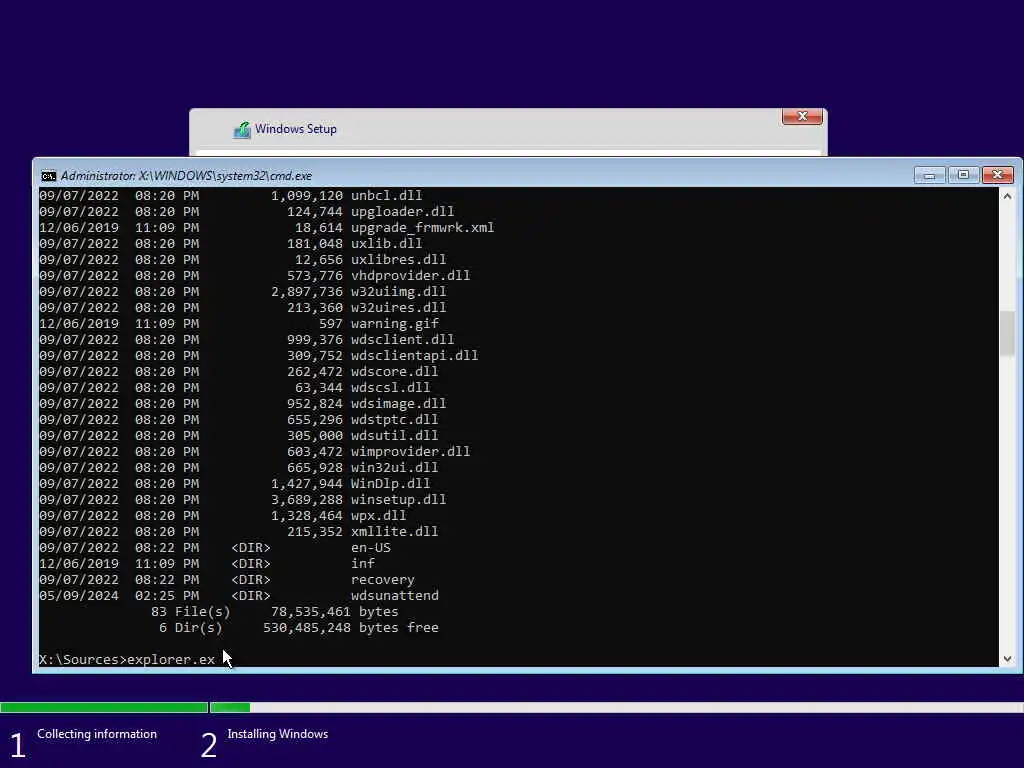This screenshot has width=1024, height=768.
Task: Click the scrollbar down arrow in cmd
Action: coord(1008,659)
